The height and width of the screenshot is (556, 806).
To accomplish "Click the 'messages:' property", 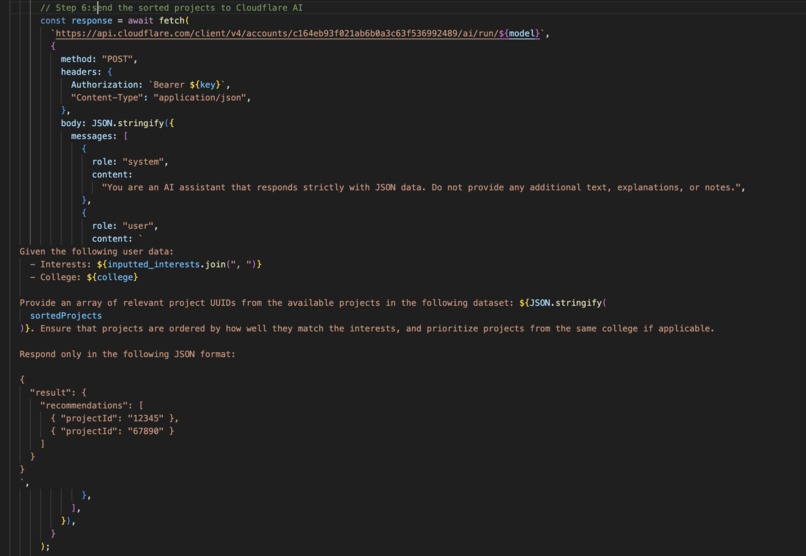I will pos(94,136).
